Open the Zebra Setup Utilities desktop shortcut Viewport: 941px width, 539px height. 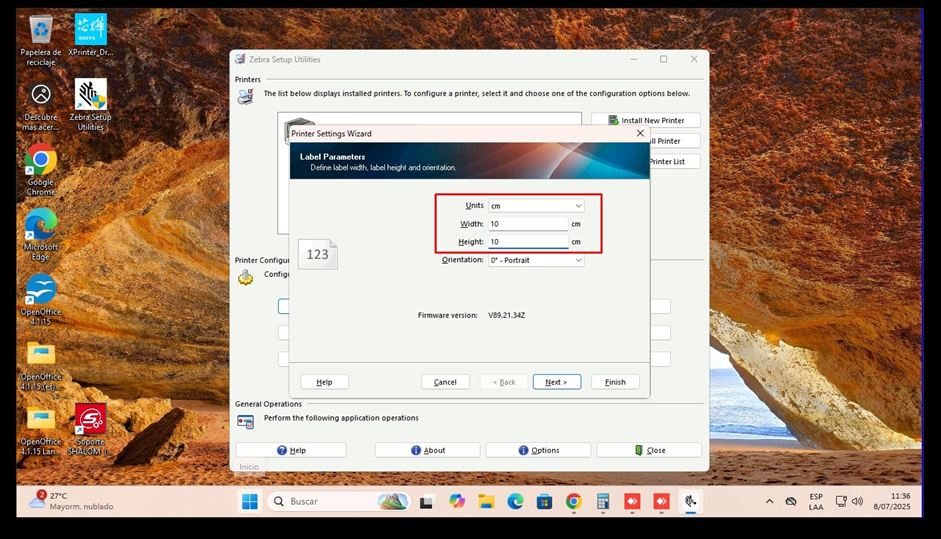click(91, 96)
